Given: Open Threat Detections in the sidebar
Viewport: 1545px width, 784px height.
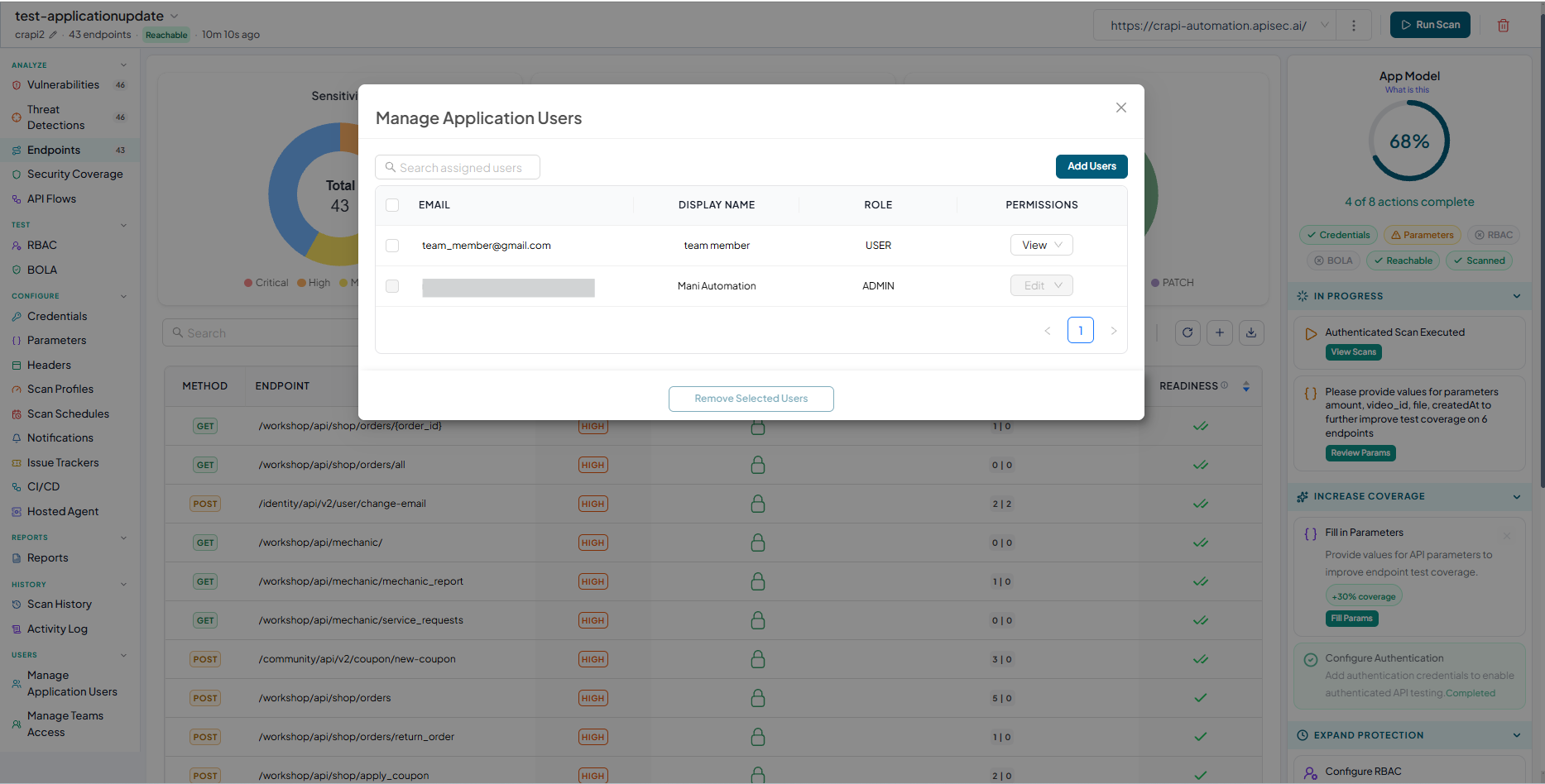Looking at the screenshot, I should (70, 117).
